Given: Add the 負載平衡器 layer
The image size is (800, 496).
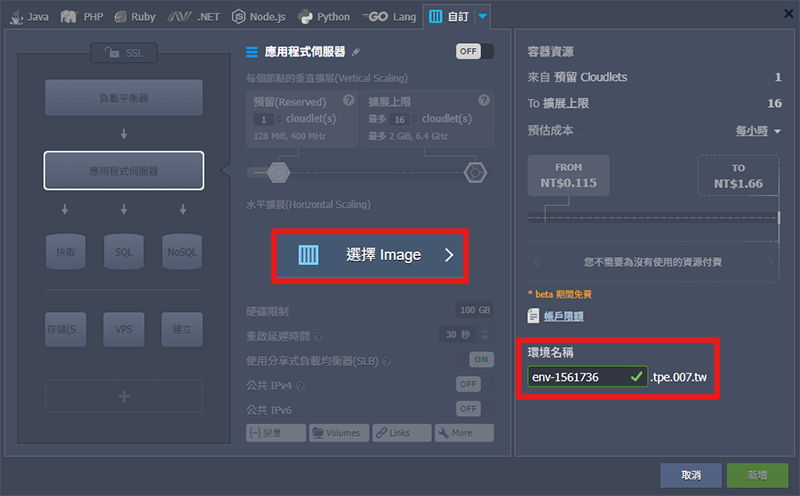Looking at the screenshot, I should click(x=123, y=97).
